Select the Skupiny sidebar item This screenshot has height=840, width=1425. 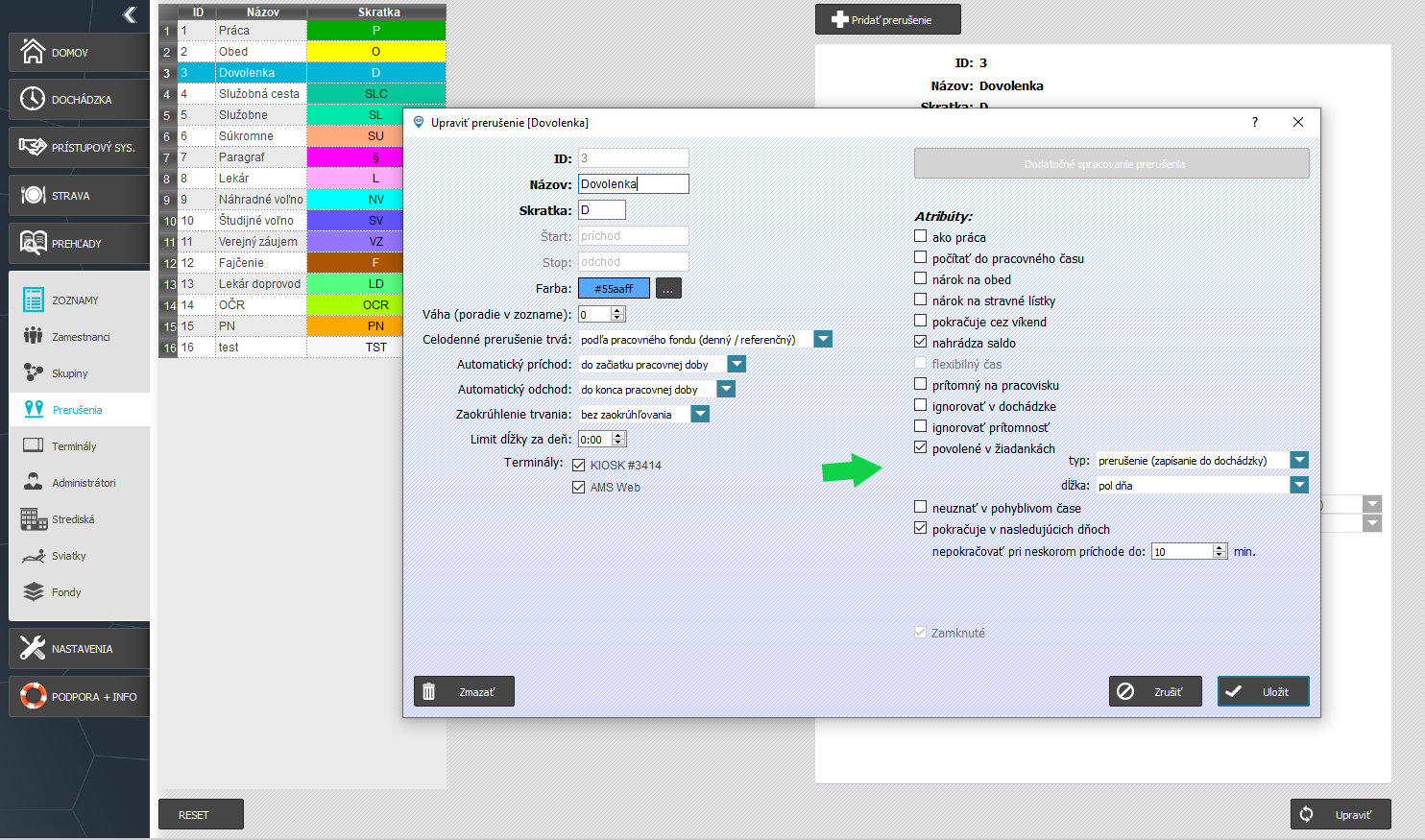tap(79, 373)
